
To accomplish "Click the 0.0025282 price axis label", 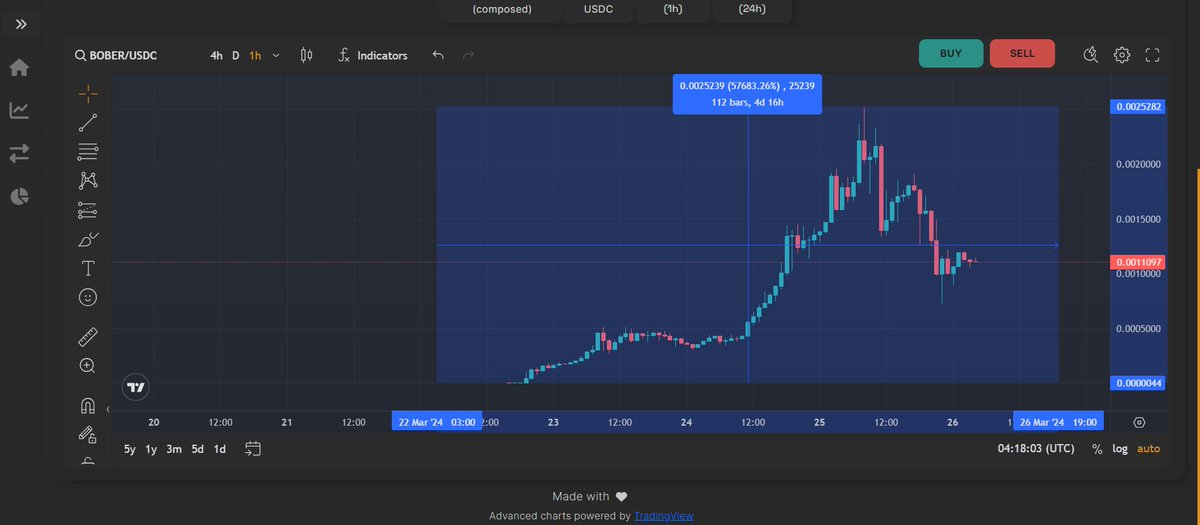I will tap(1138, 106).
